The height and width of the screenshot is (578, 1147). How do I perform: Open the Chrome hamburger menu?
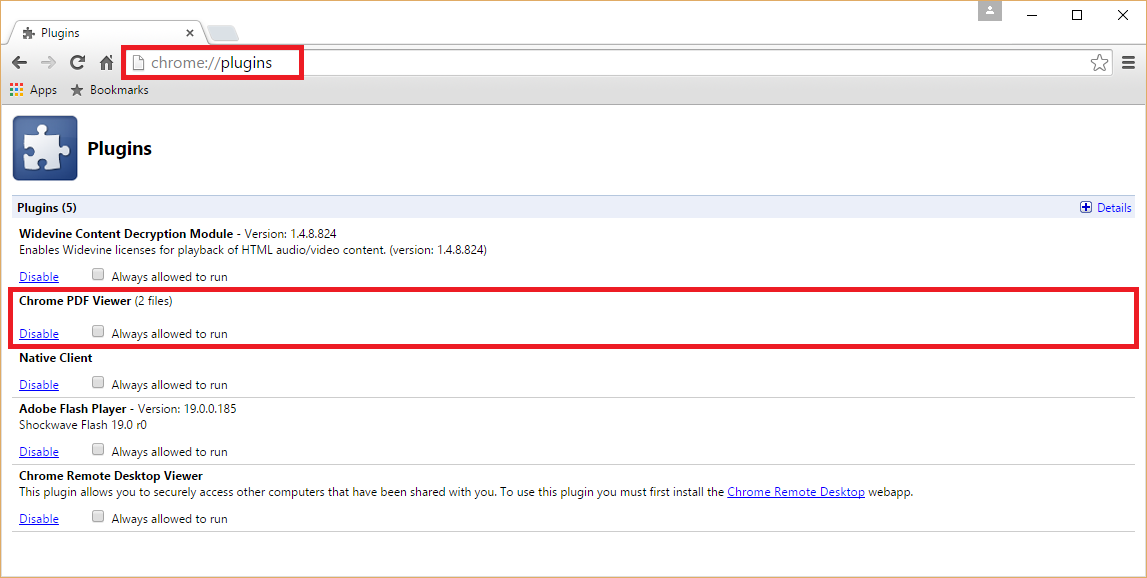point(1129,63)
